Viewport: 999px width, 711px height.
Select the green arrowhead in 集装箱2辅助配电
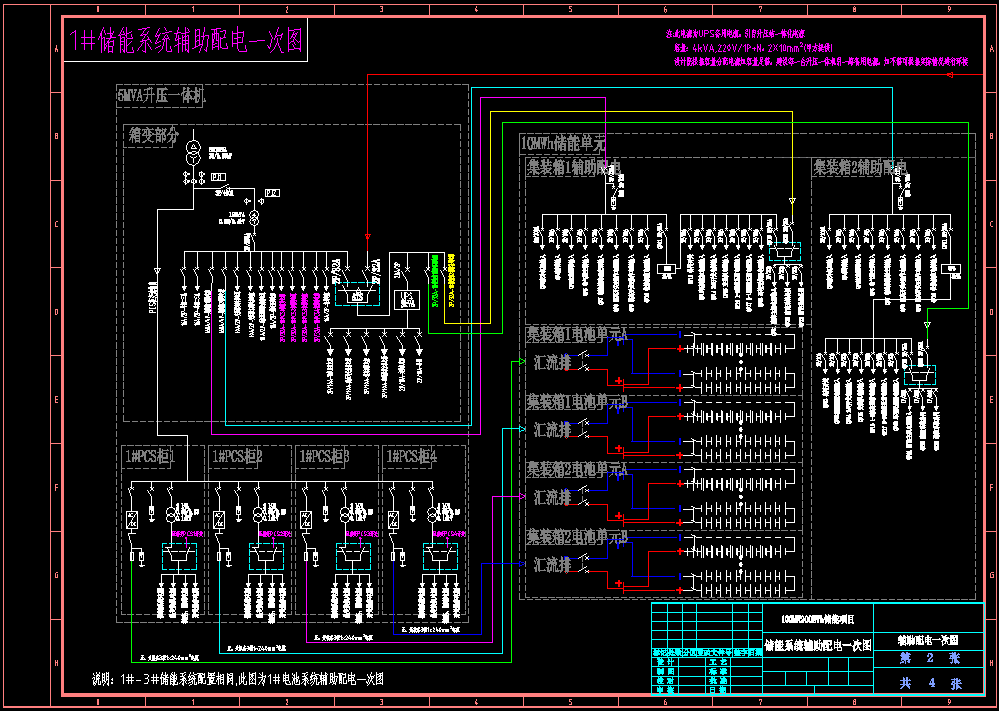(x=927, y=325)
